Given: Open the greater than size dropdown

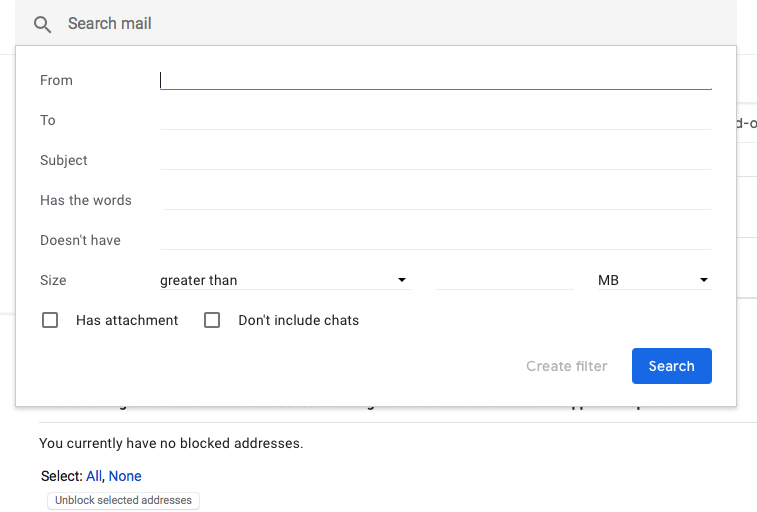Looking at the screenshot, I should click(x=285, y=280).
